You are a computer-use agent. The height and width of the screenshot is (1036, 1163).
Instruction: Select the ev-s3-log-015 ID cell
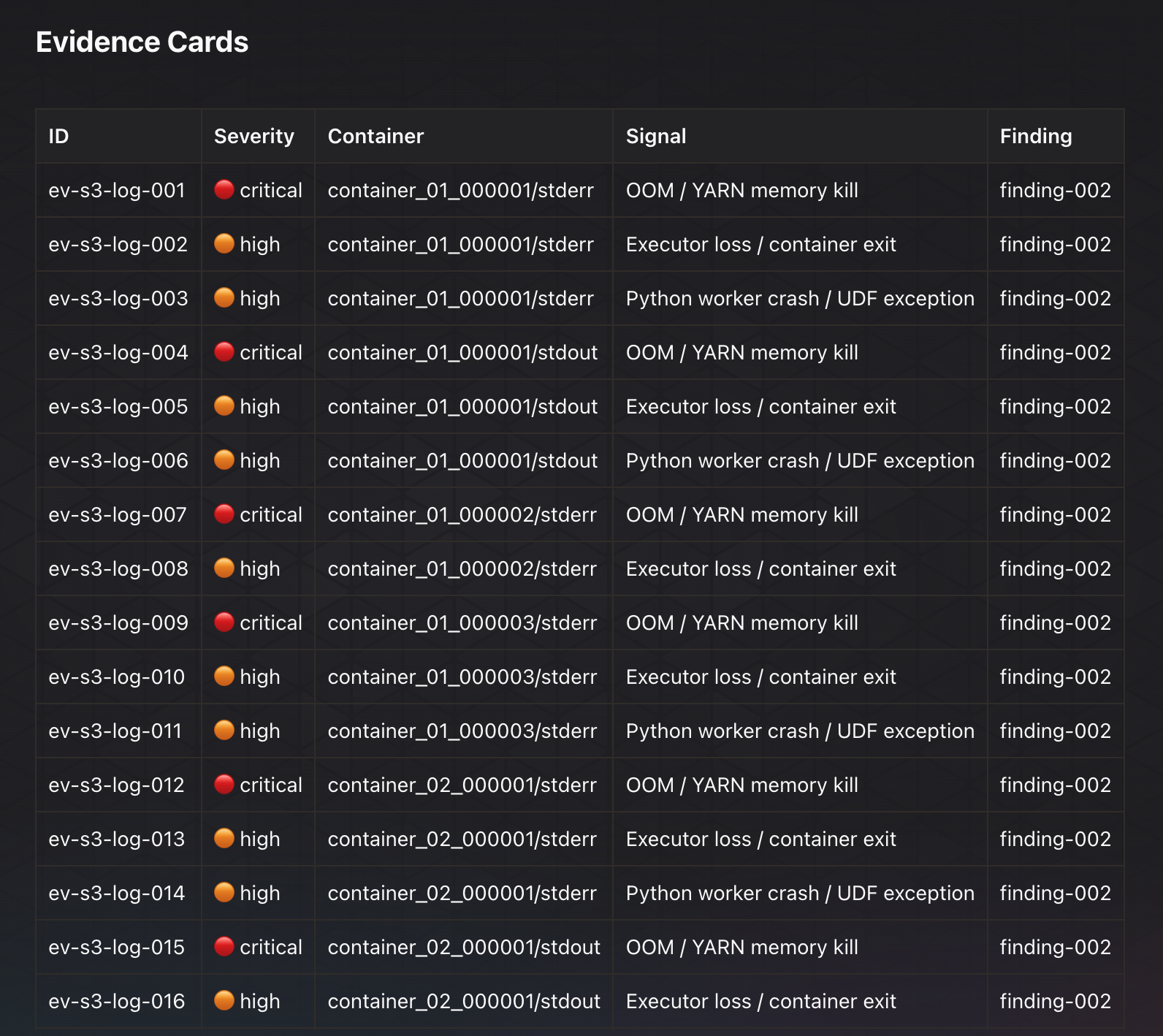pos(117,947)
